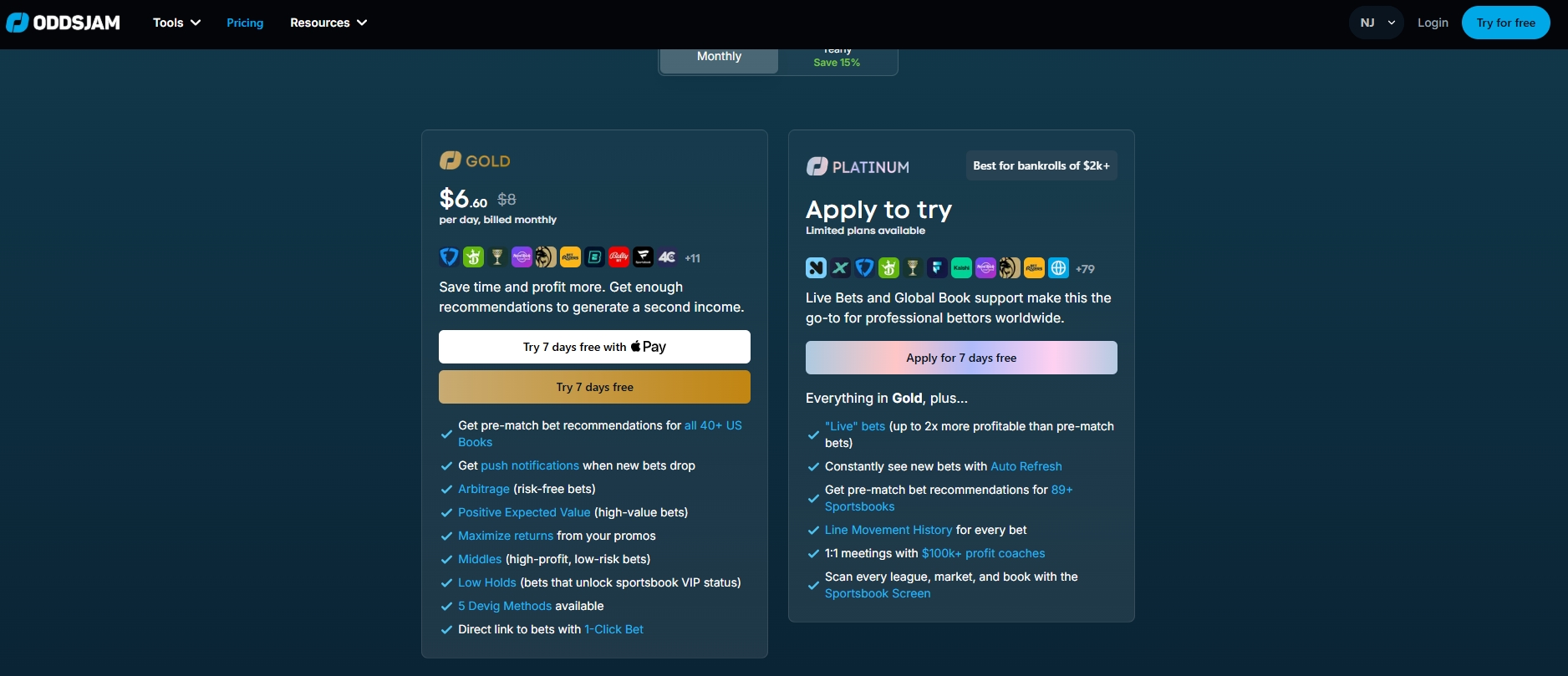
Task: Expand the Resources dropdown menu
Action: tap(328, 23)
